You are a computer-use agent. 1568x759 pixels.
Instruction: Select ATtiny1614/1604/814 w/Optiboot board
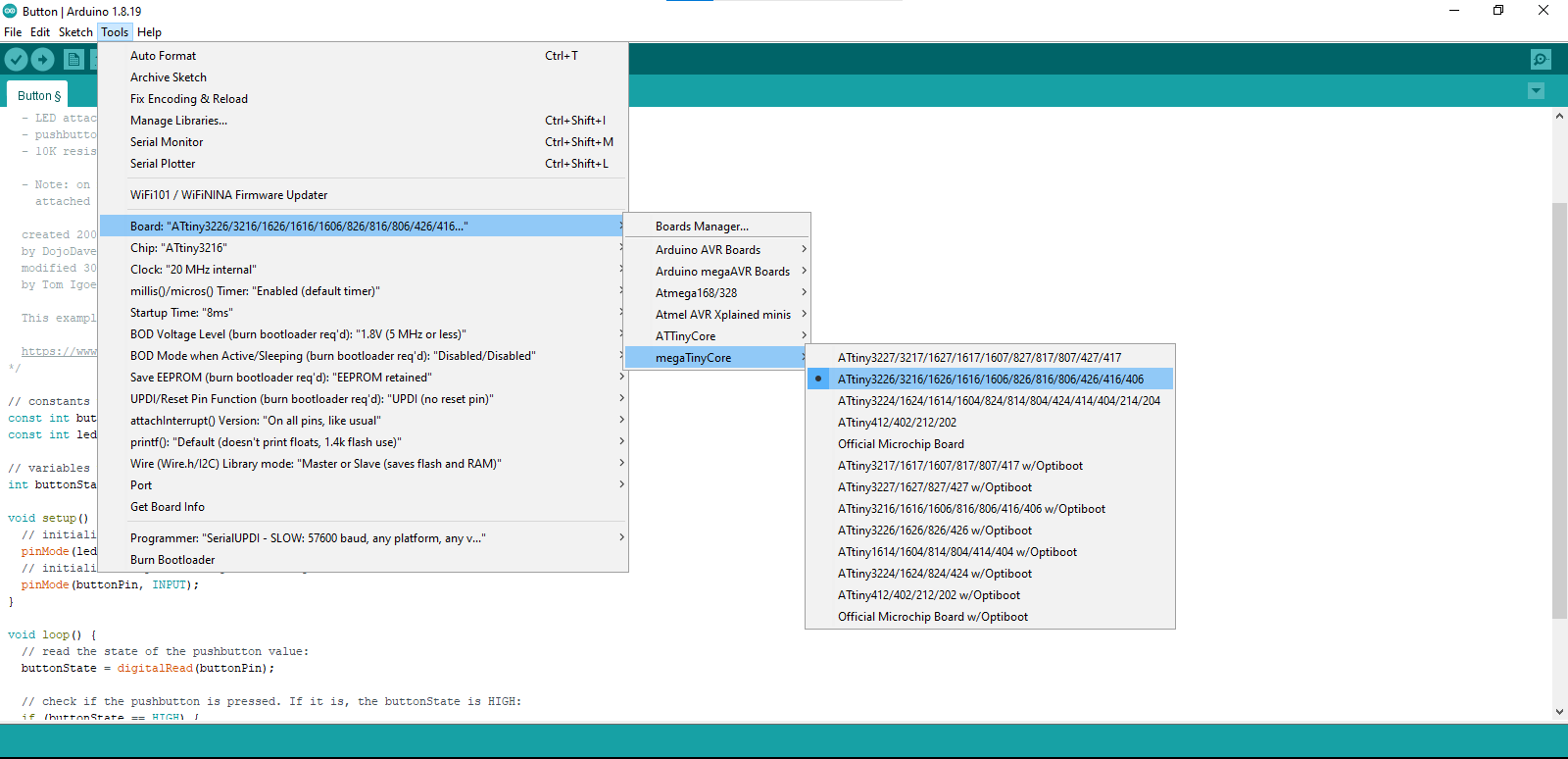click(x=990, y=552)
